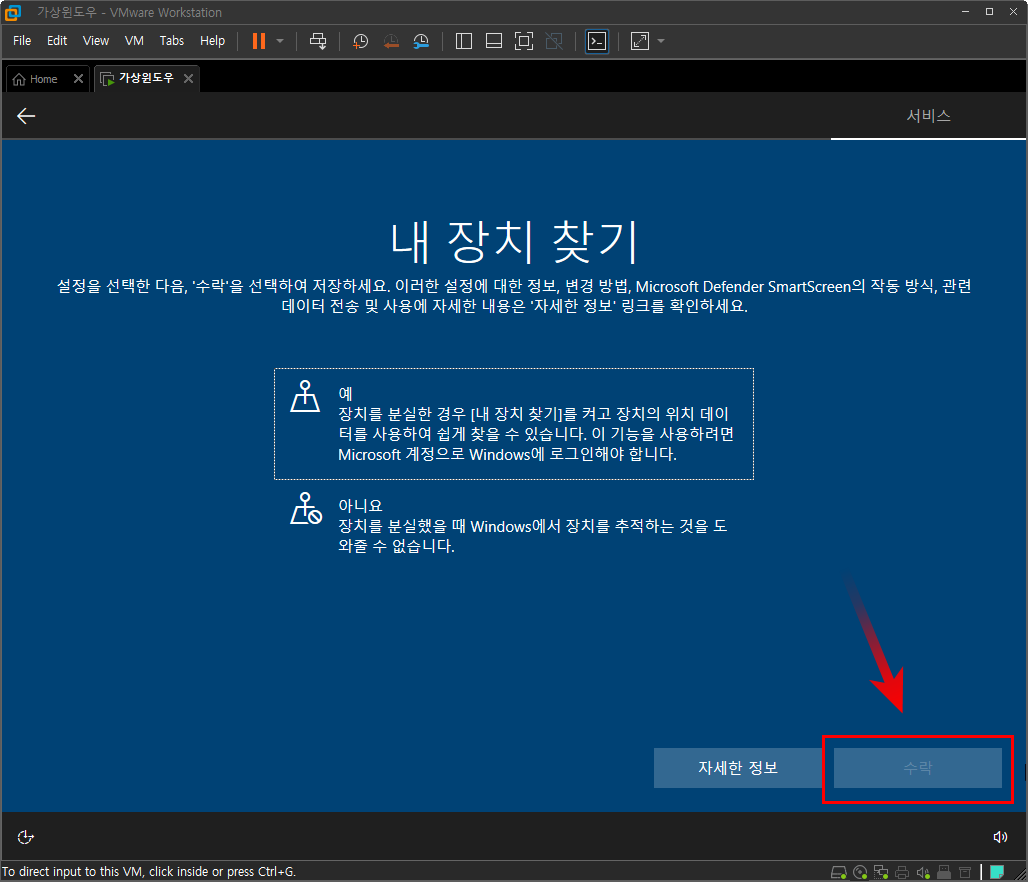The height and width of the screenshot is (882, 1028).
Task: Open the power options dropdown arrow
Action: 280,41
